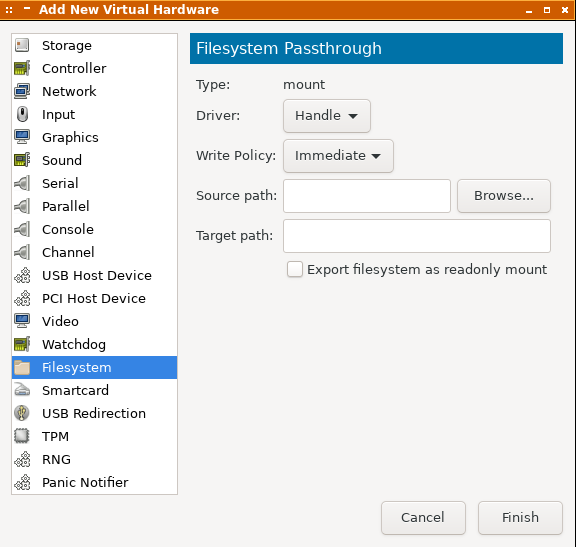Image resolution: width=576 pixels, height=547 pixels.
Task: Open the Driver dropdown showing Handle
Action: [327, 116]
